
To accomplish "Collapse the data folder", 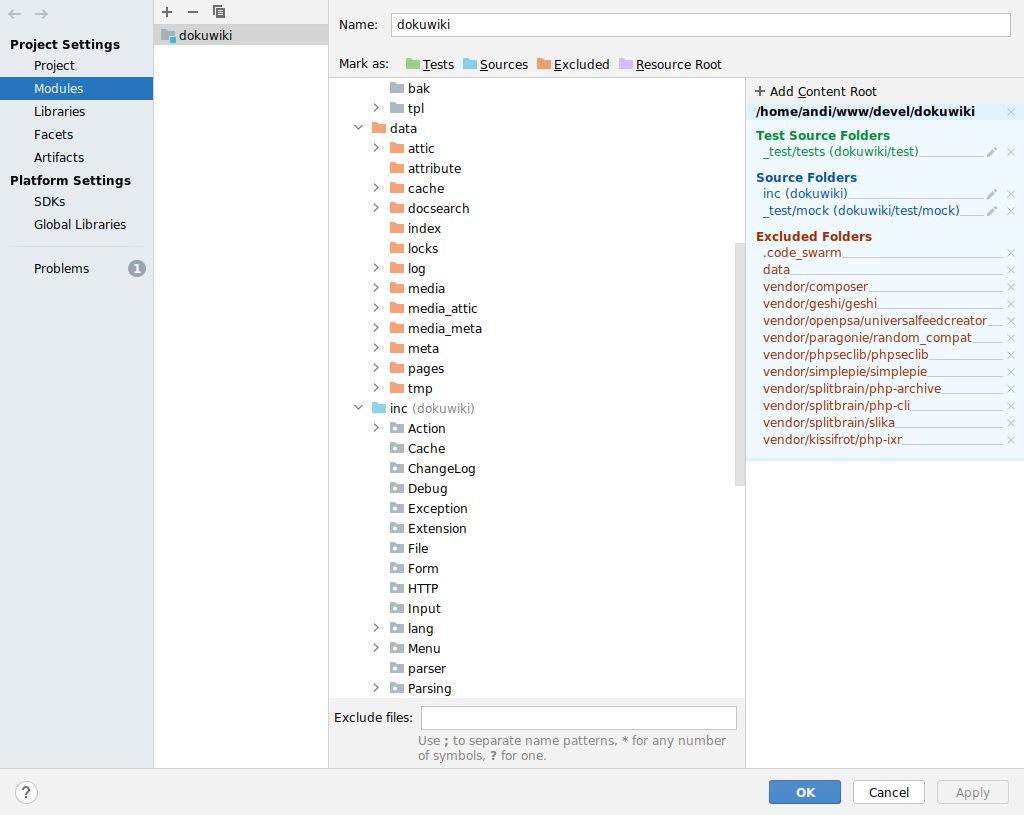I will coord(359,127).
